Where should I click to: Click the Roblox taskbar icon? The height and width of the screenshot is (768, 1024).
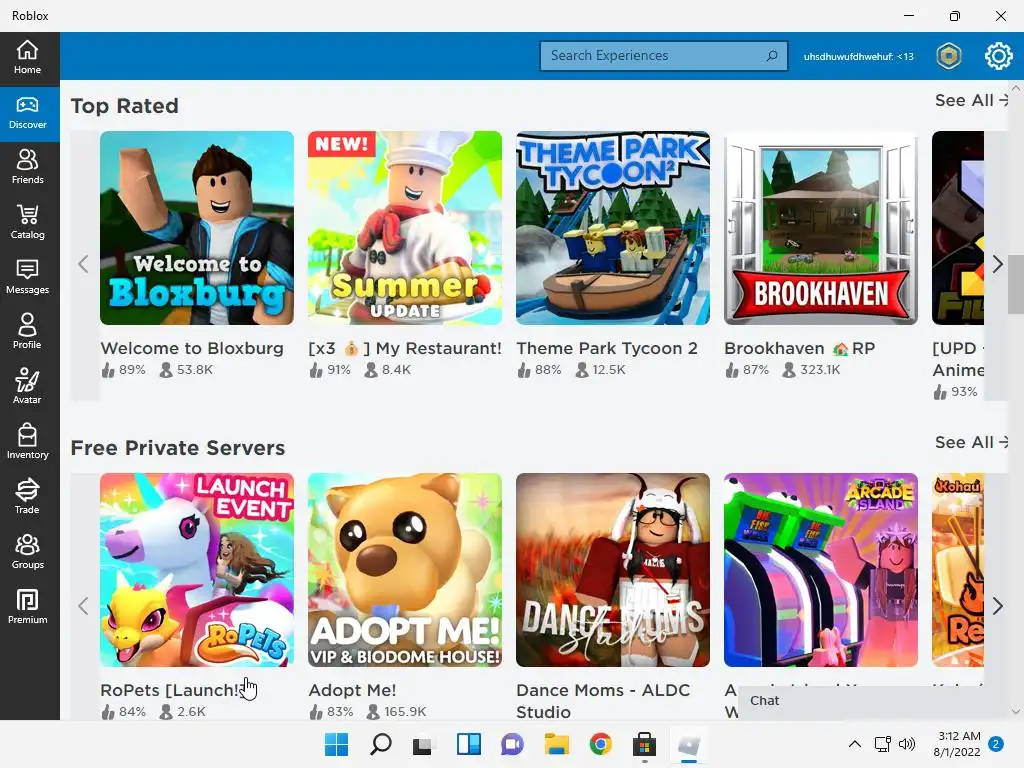tap(688, 744)
